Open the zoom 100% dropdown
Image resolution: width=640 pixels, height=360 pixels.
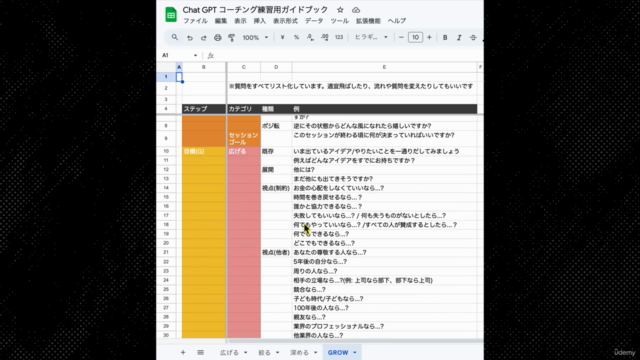(x=255, y=38)
